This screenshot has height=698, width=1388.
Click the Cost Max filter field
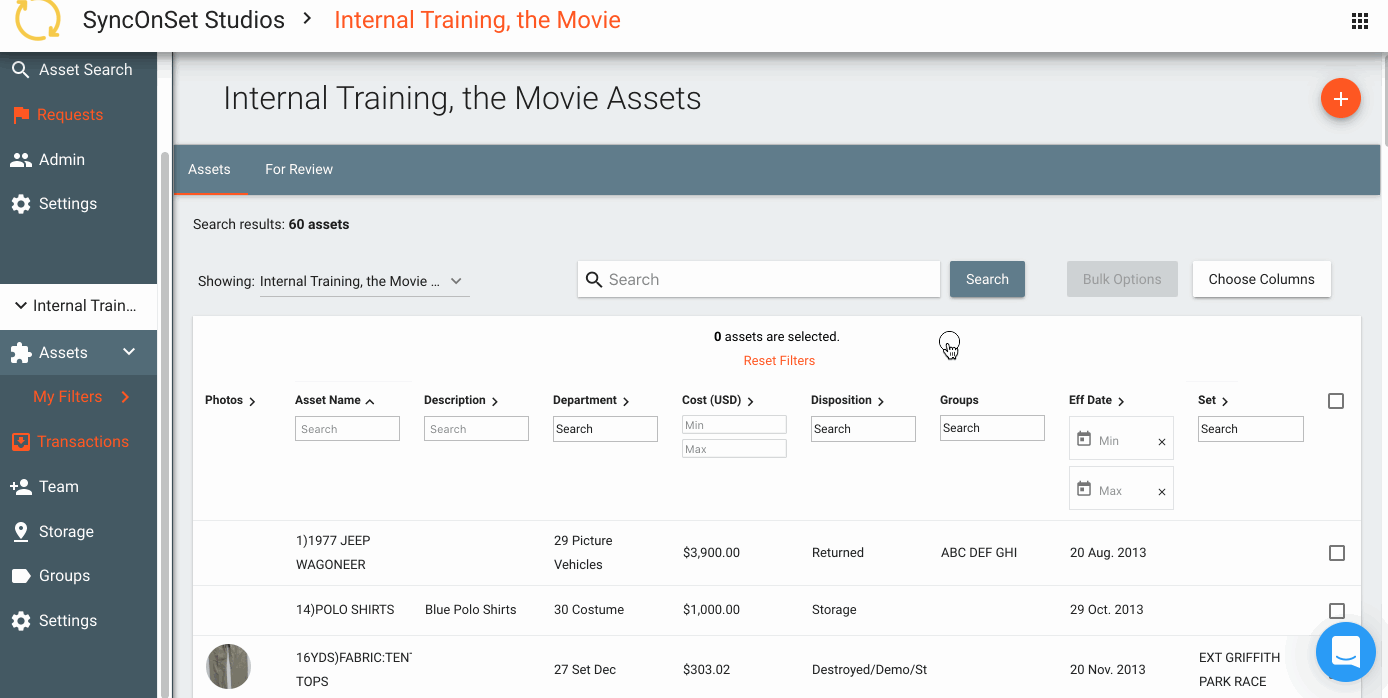pos(734,449)
